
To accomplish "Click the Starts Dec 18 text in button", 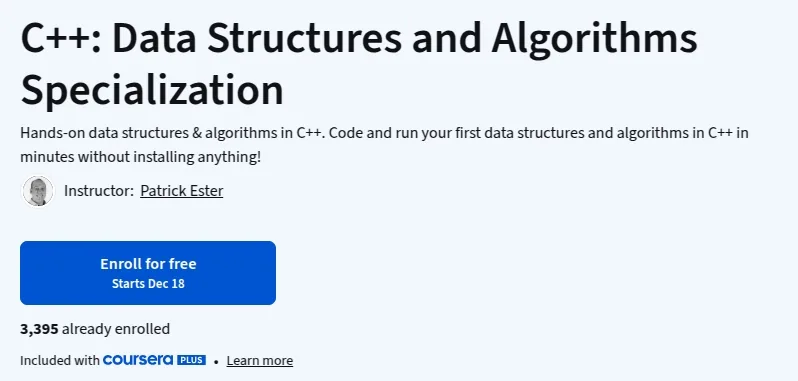I will [x=148, y=283].
